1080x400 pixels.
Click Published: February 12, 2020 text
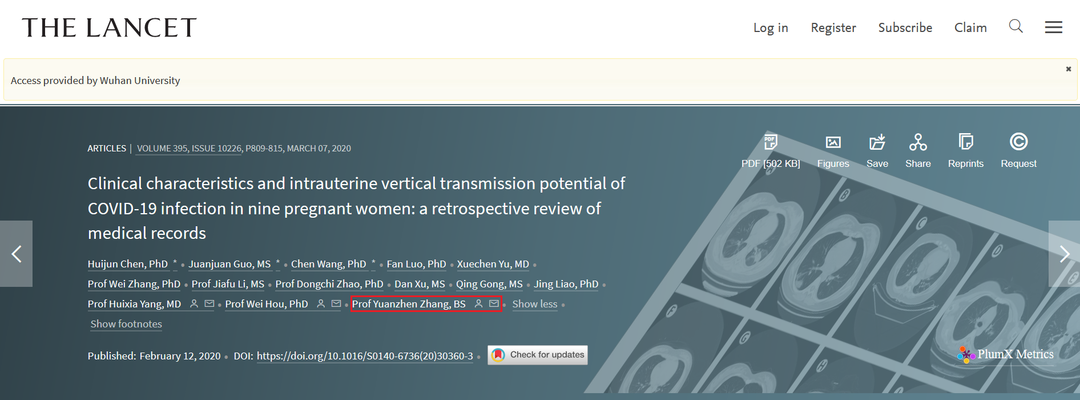pyautogui.click(x=154, y=356)
